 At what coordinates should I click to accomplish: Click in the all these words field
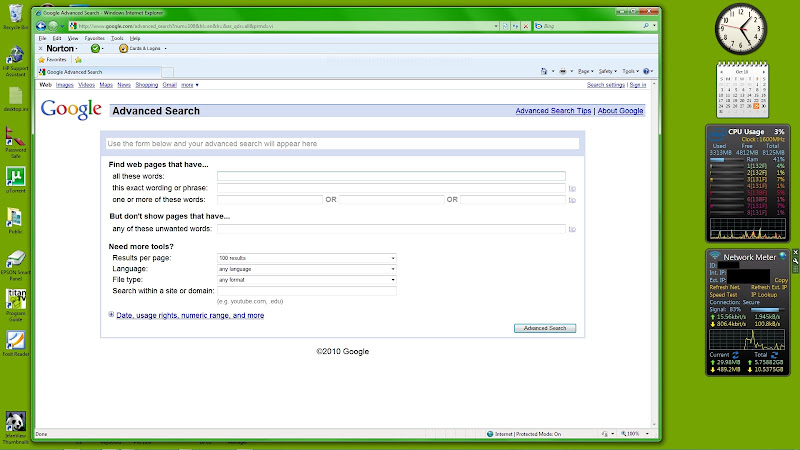(x=391, y=176)
